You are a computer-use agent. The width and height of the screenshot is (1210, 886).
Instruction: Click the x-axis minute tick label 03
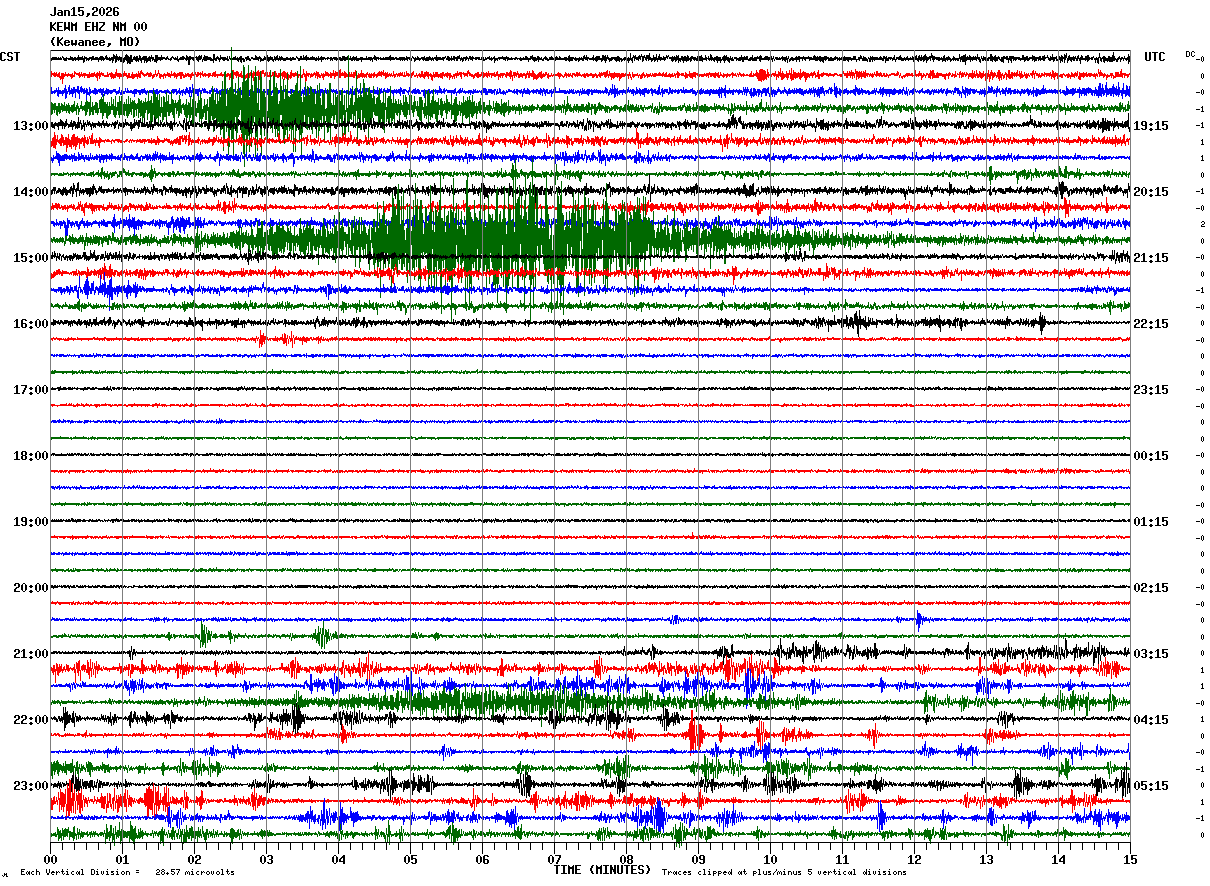pos(266,859)
